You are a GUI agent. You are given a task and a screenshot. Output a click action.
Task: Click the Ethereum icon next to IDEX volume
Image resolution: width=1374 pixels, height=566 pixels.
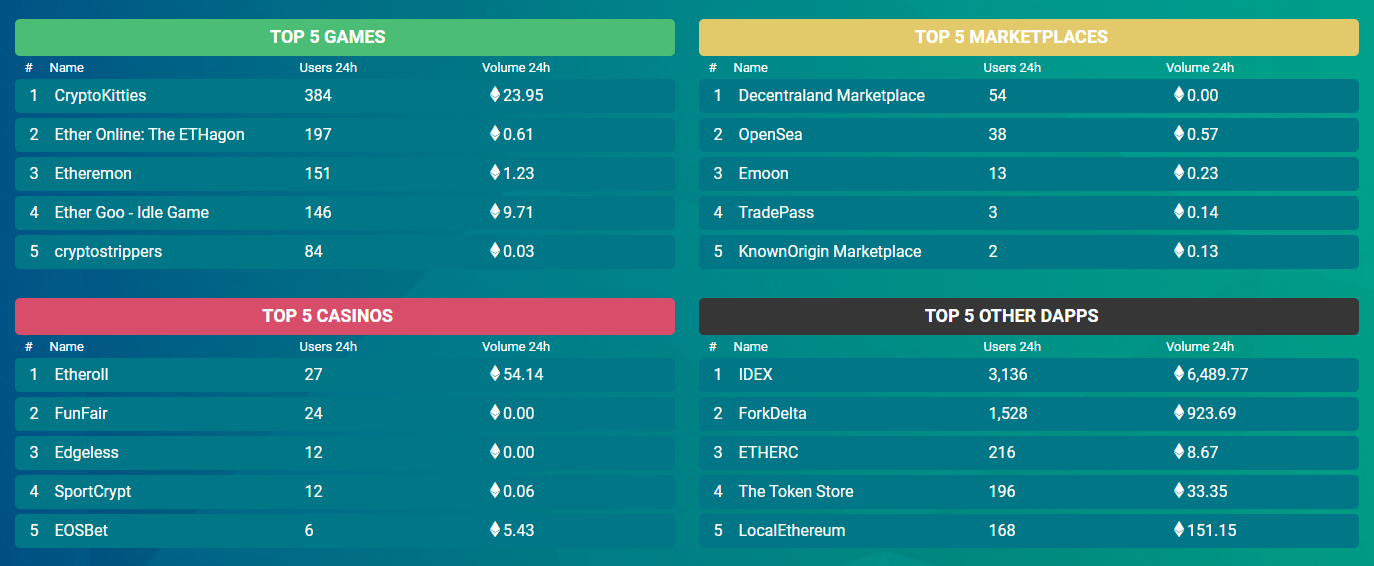(1178, 374)
